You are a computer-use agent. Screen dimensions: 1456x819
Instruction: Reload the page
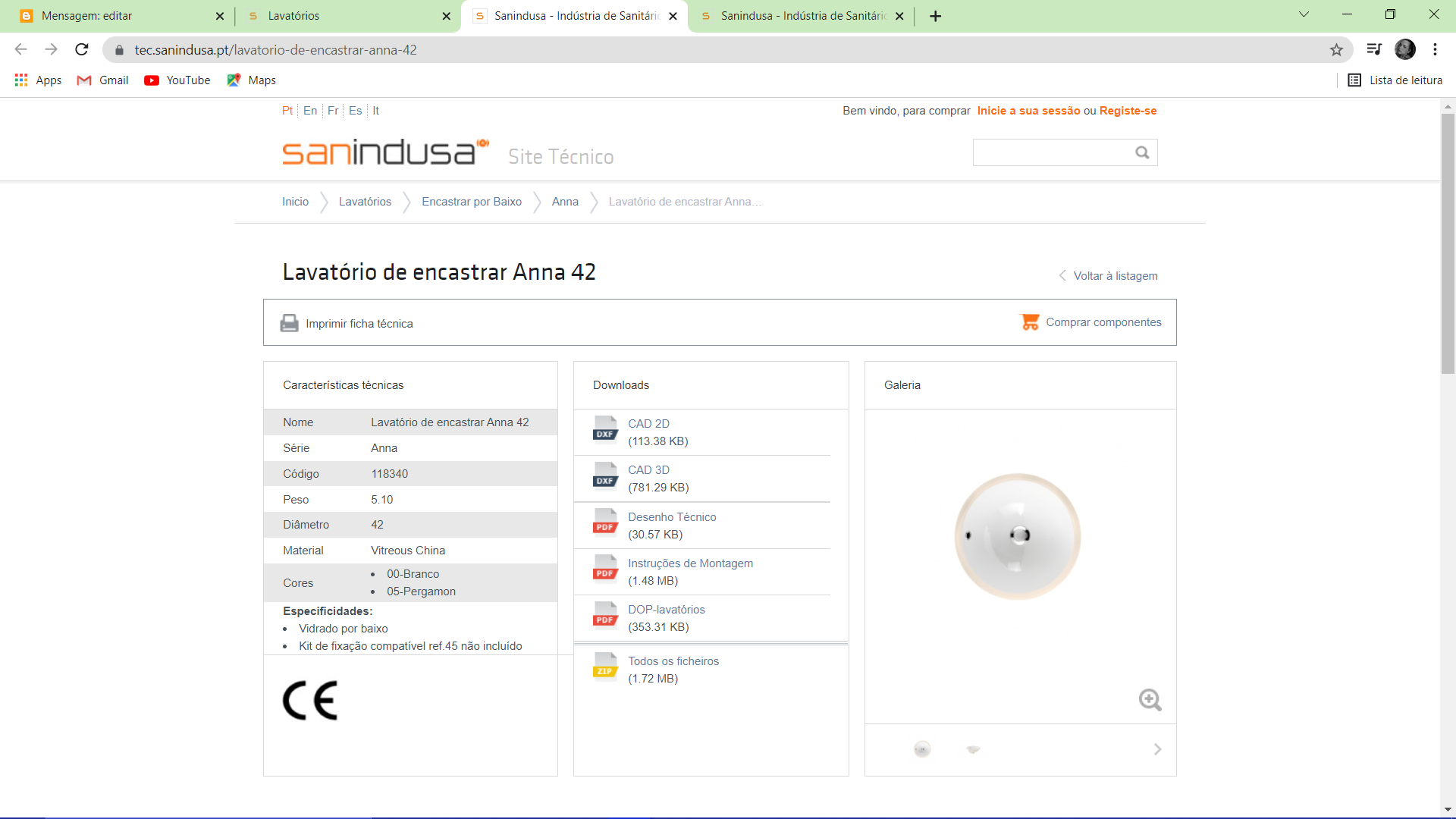point(82,50)
